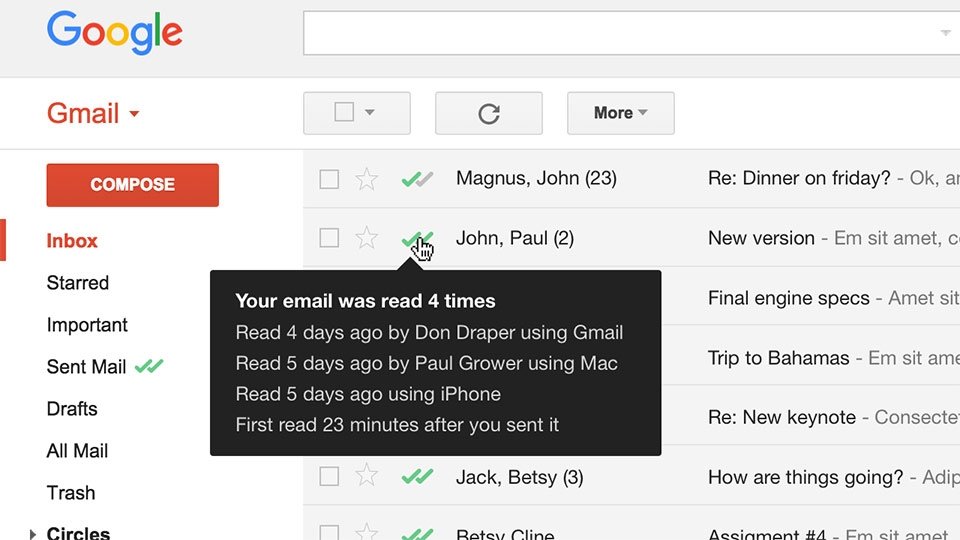This screenshot has height=540, width=960.
Task: Click tooltip line about Don Draper
Action: tap(429, 332)
